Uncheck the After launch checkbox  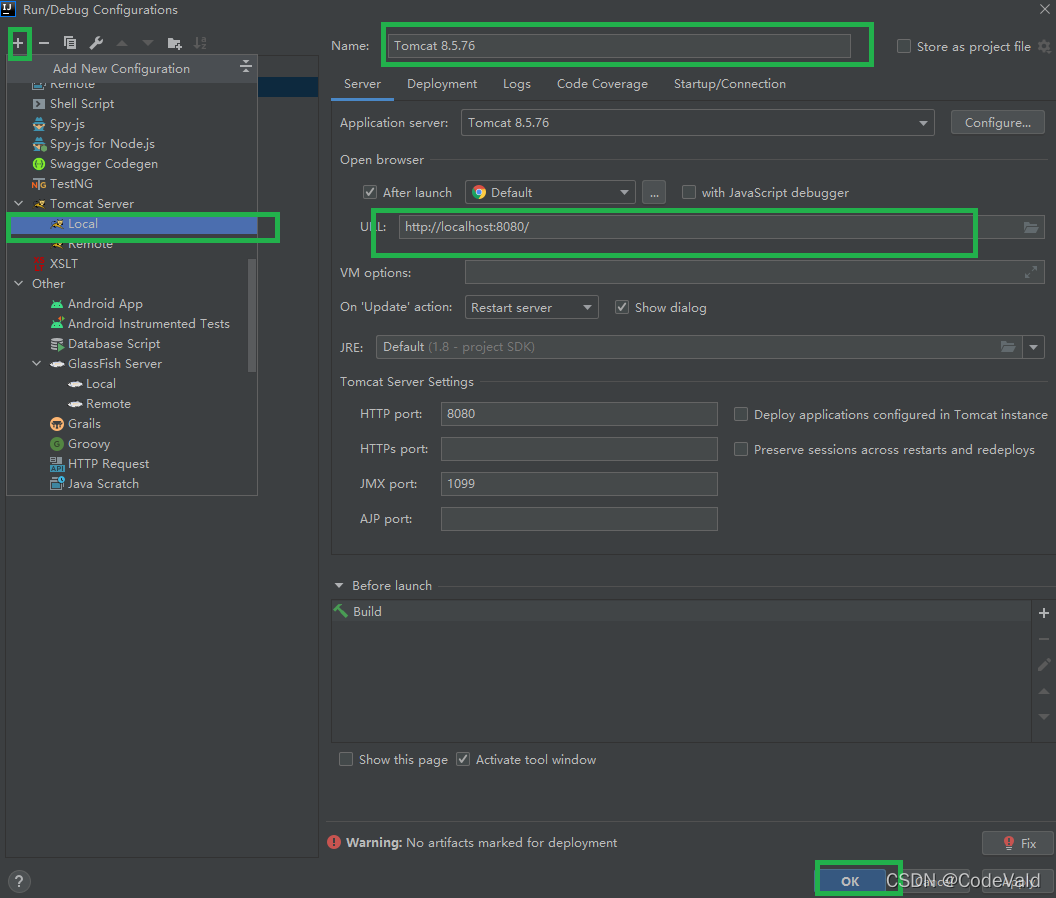370,192
